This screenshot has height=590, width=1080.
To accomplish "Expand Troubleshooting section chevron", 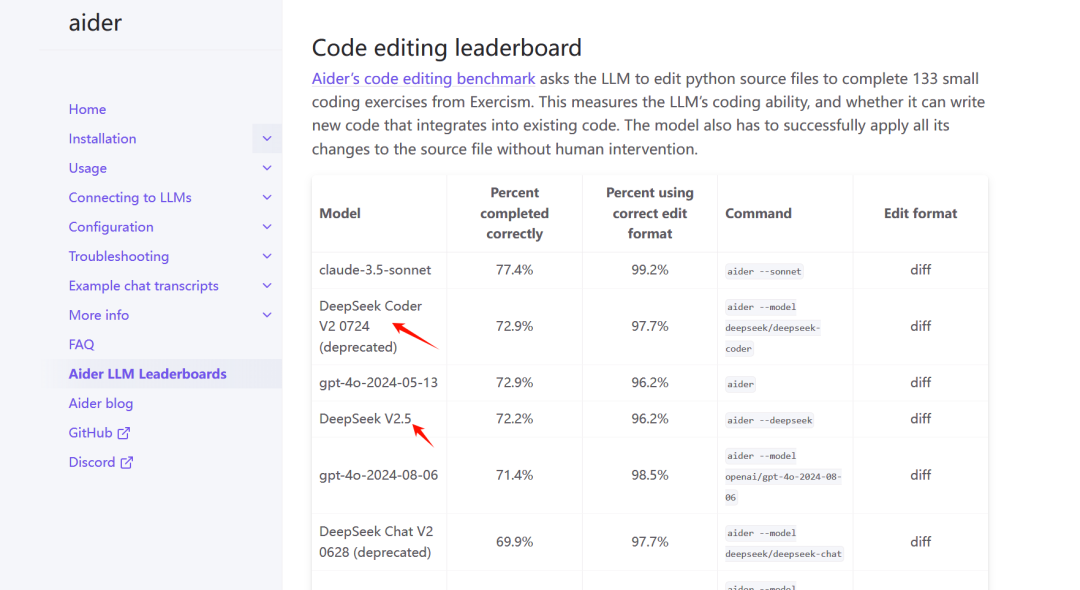I will point(267,256).
